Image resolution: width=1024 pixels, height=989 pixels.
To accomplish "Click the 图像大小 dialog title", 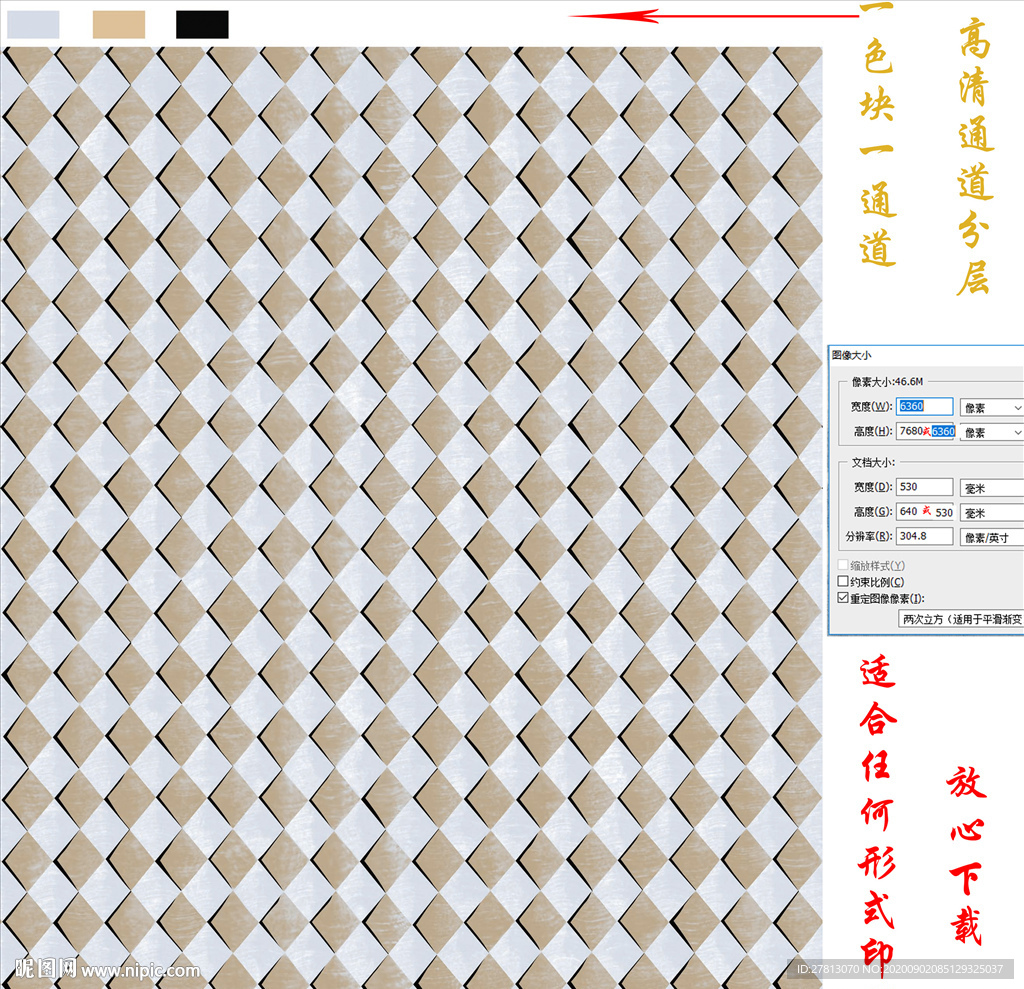I will click(851, 355).
